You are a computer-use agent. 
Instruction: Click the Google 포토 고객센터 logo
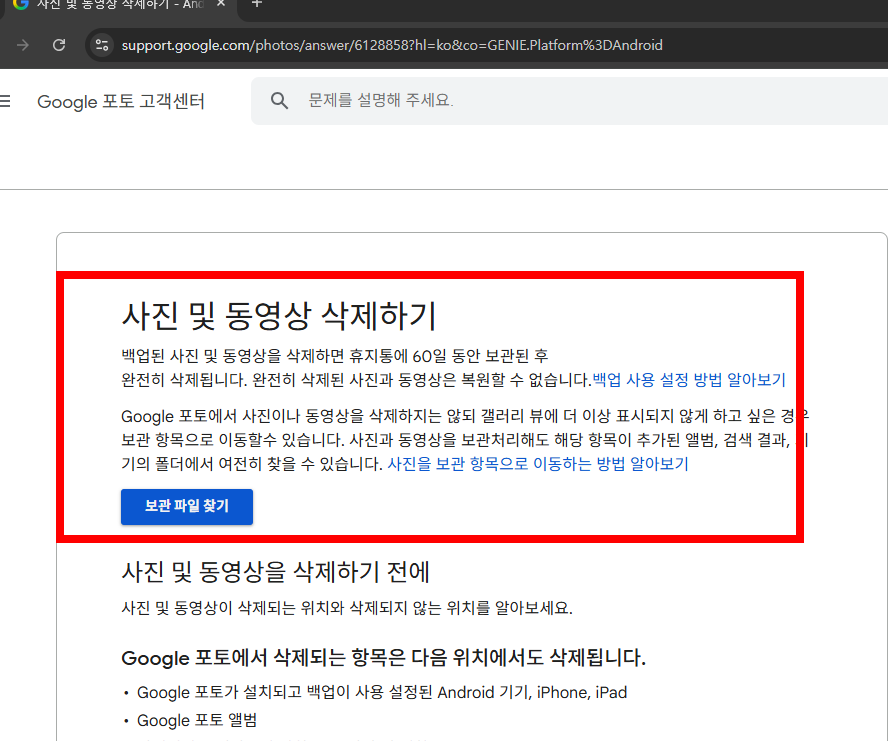120,100
